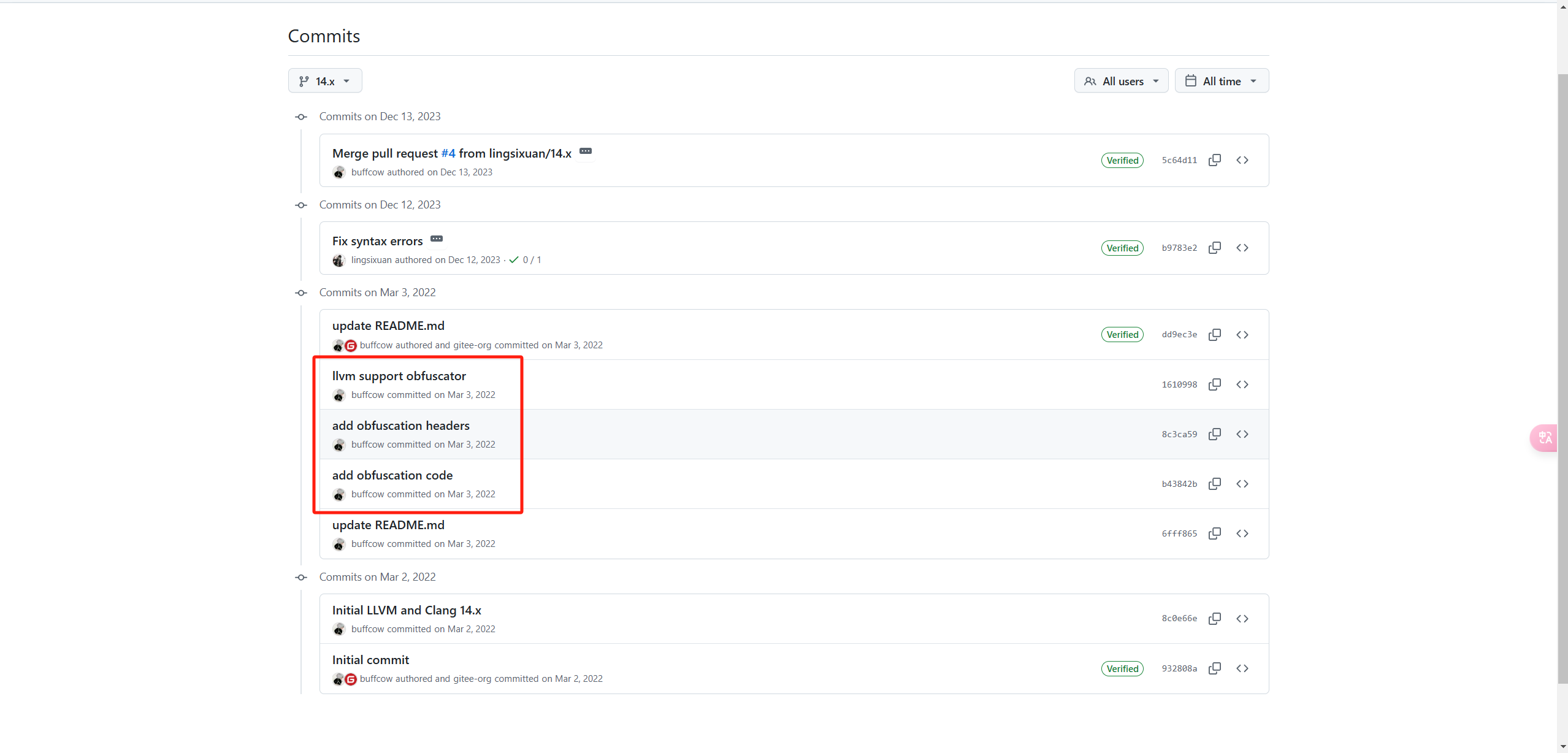Click the translate floating icon
1568x753 pixels.
point(1544,438)
